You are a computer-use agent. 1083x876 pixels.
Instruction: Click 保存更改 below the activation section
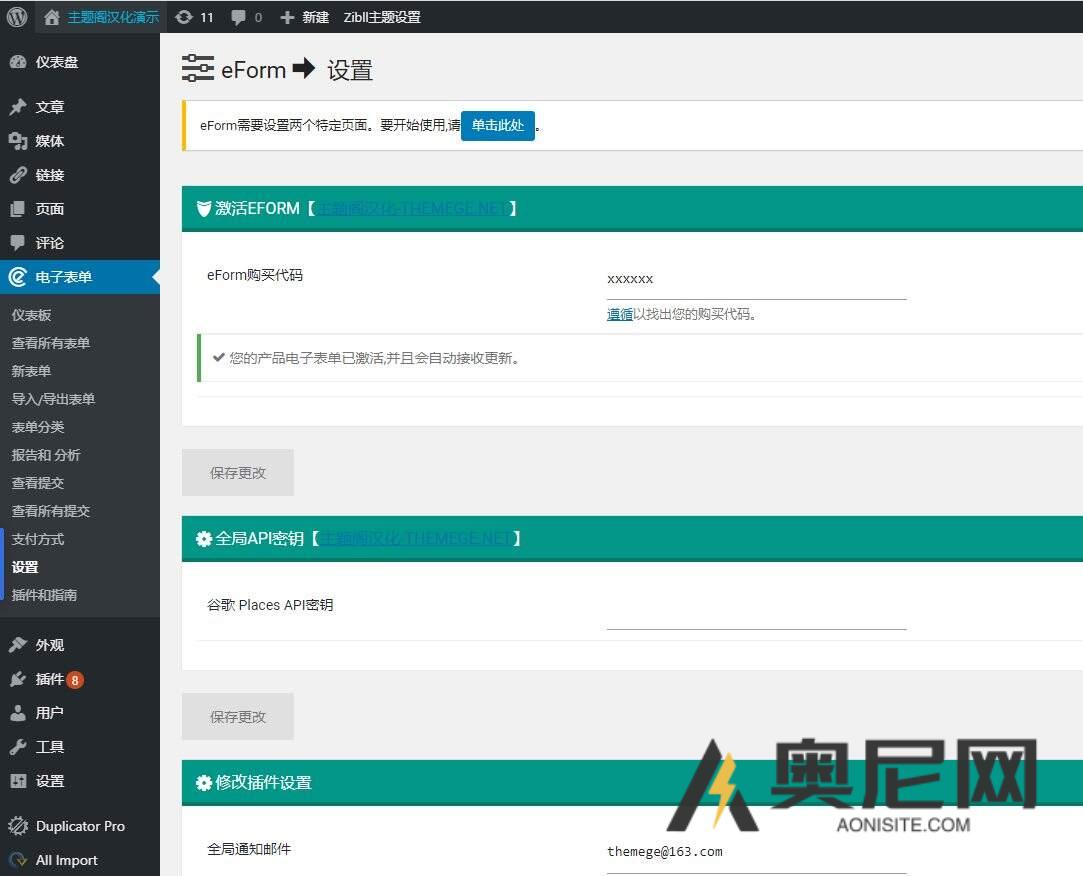238,473
